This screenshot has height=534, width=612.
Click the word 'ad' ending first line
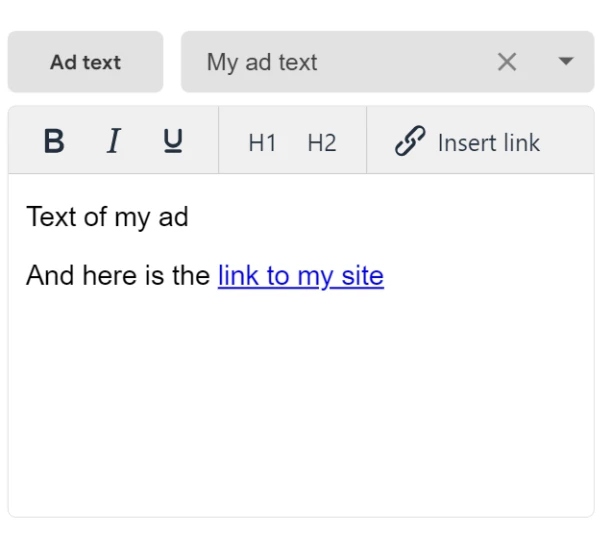tap(173, 216)
